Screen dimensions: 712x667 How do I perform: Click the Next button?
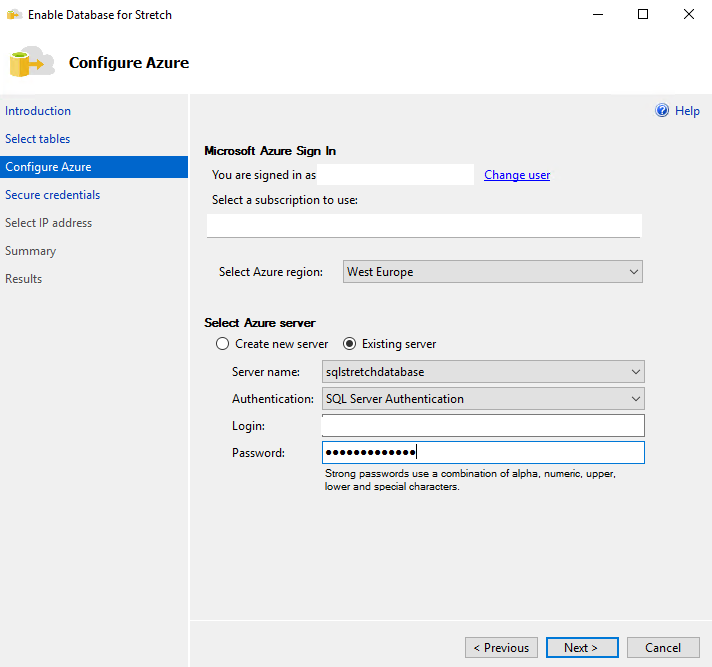click(x=582, y=648)
